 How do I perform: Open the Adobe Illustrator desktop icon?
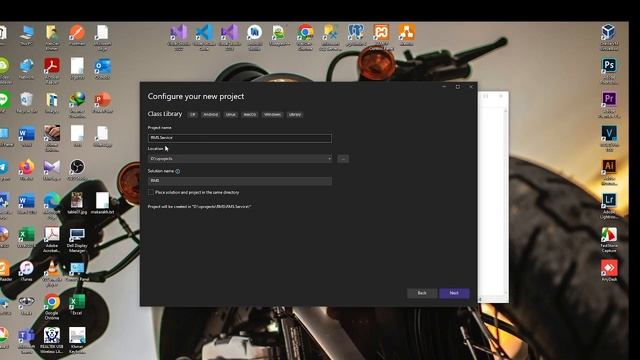[609, 172]
